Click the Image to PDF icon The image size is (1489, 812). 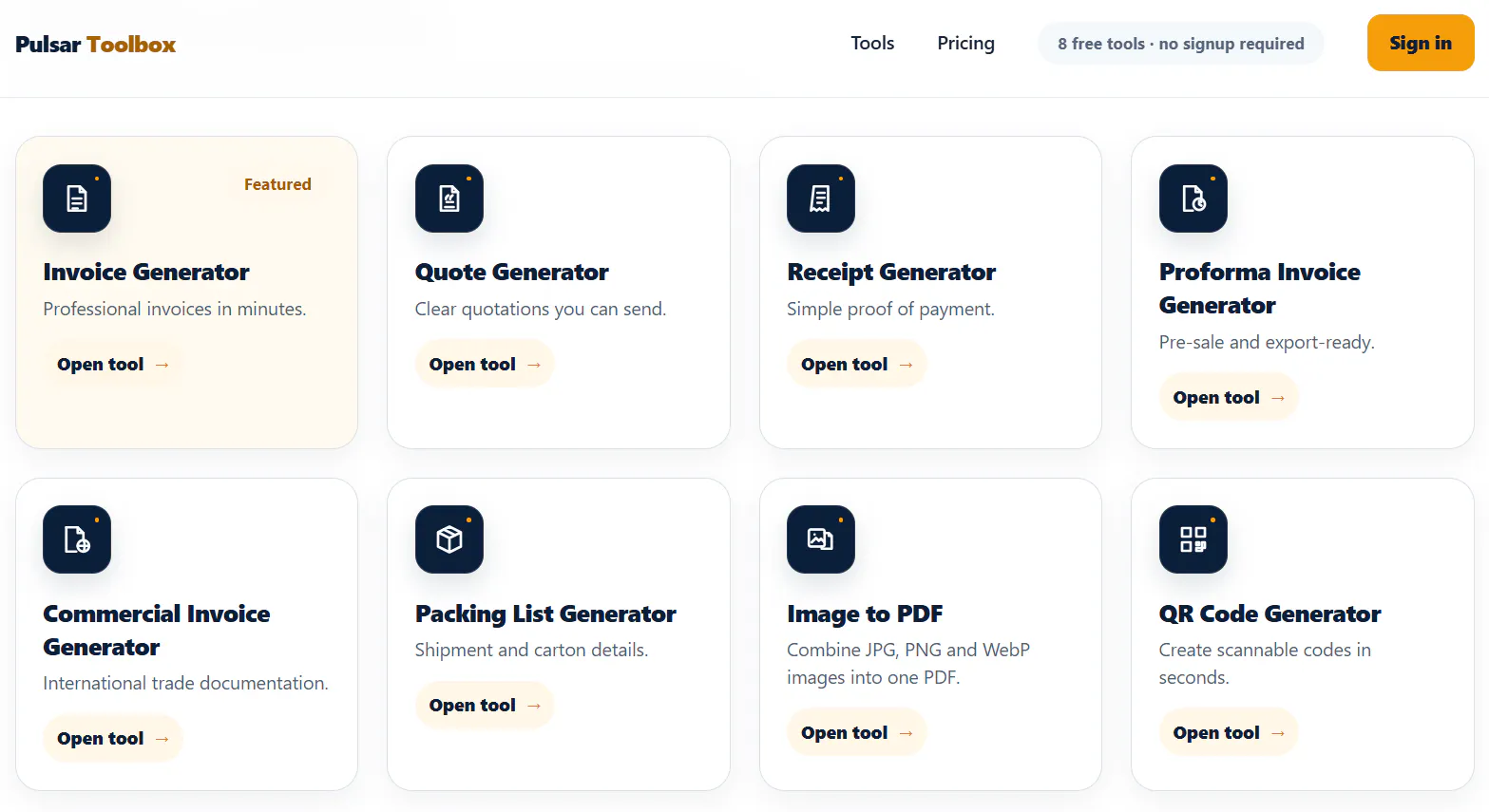tap(821, 539)
